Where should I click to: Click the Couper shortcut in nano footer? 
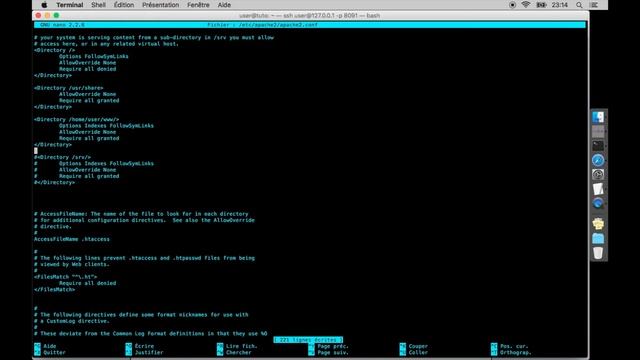click(414, 346)
